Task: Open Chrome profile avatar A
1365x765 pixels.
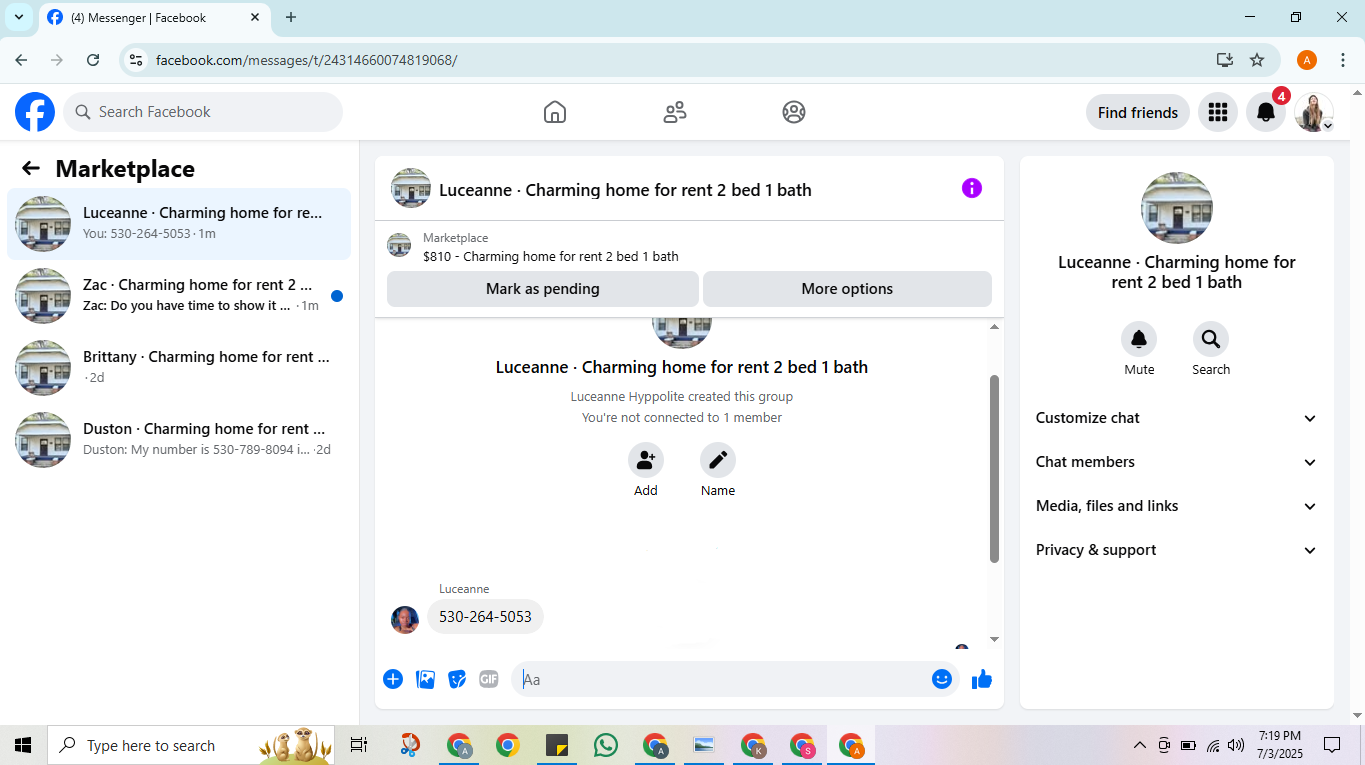Action: tap(1307, 60)
